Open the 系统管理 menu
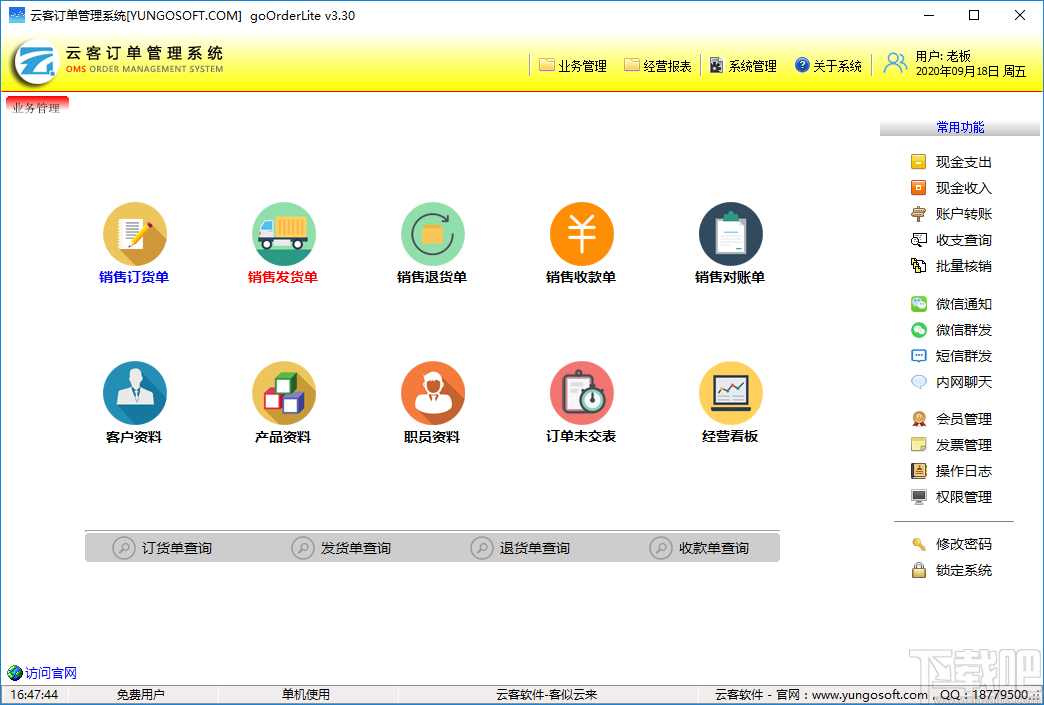Viewport: 1044px width, 705px height. pyautogui.click(x=743, y=65)
